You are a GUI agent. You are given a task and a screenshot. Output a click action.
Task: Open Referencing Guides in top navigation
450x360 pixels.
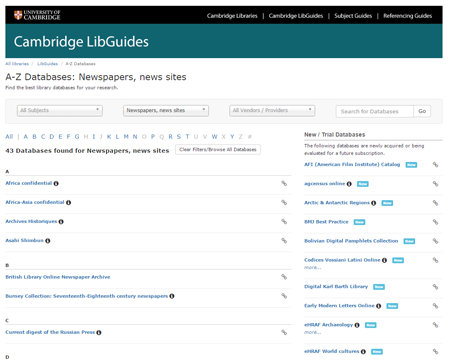pos(407,16)
